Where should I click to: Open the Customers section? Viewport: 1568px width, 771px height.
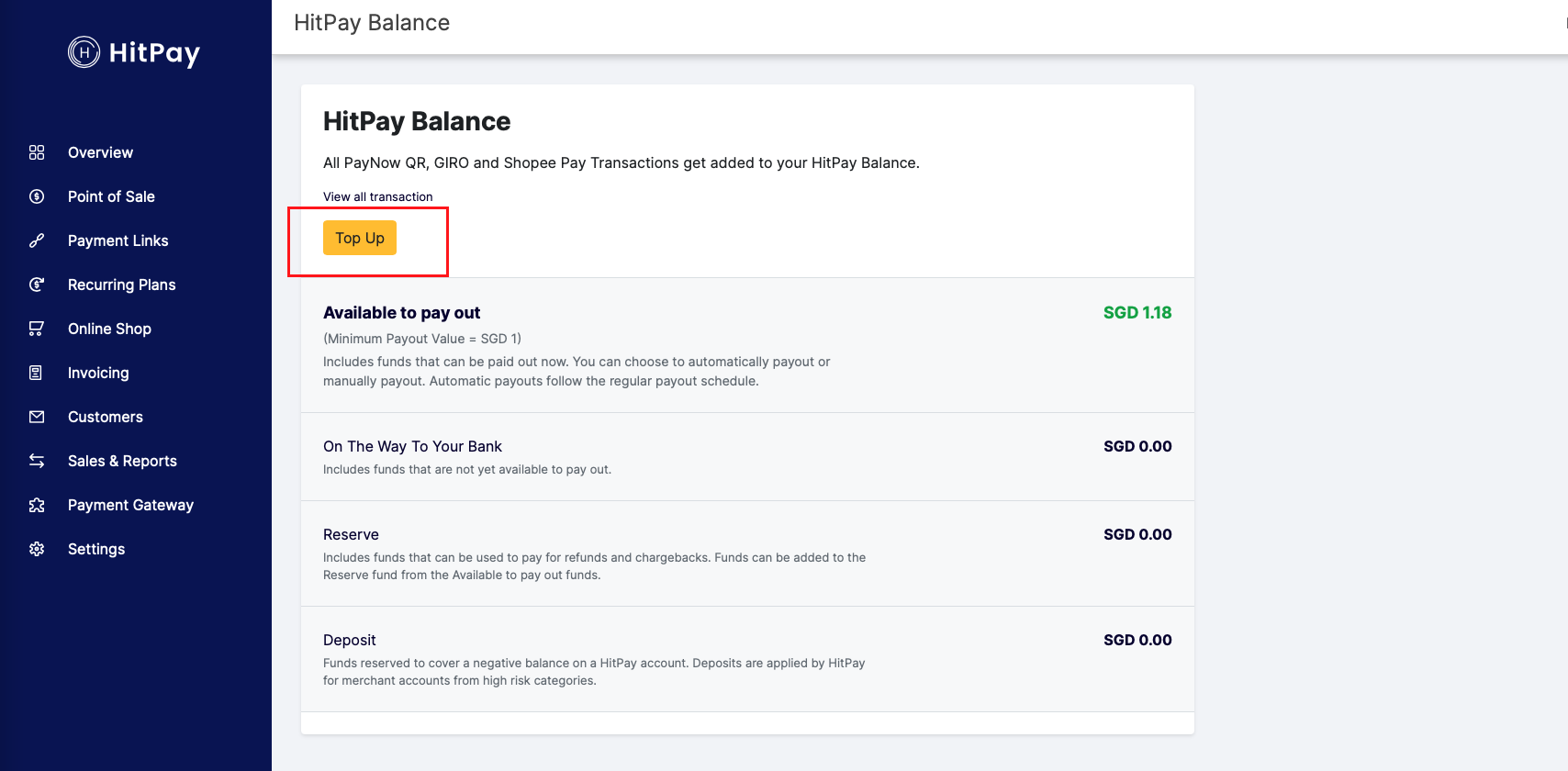tap(106, 417)
